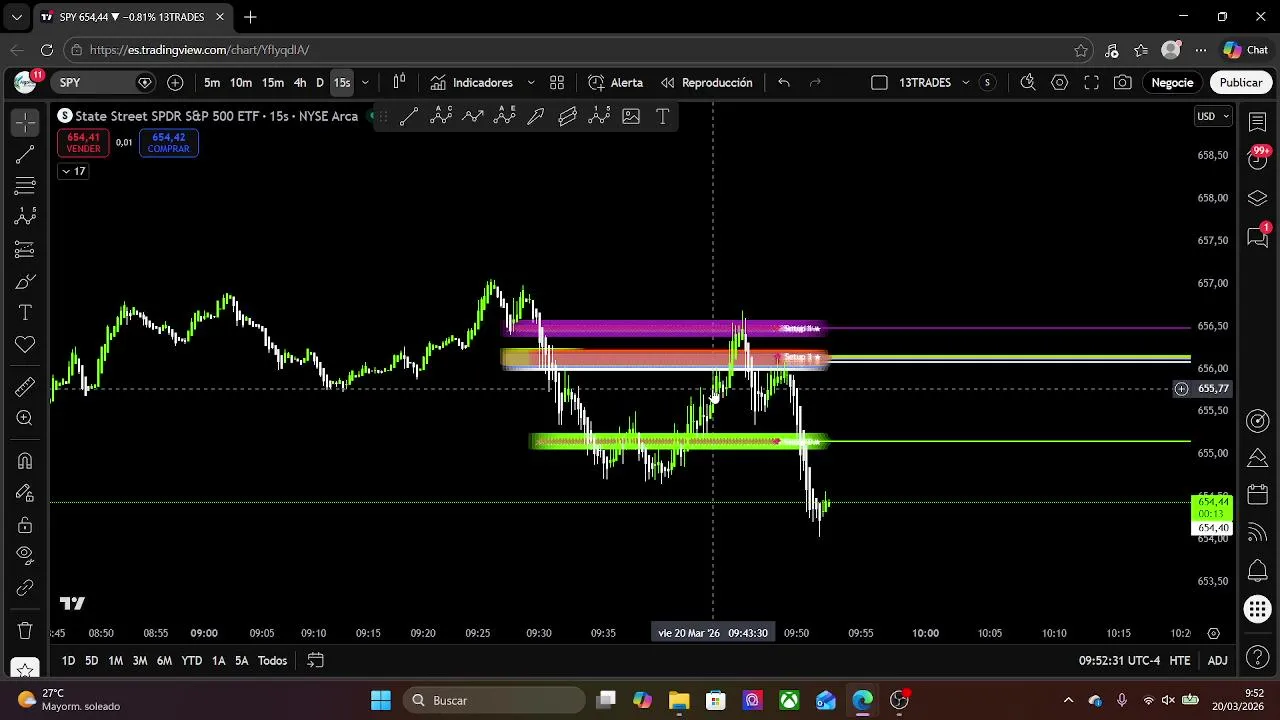Toggle the ADJ price adjustment
This screenshot has height=720, width=1280.
click(x=1217, y=661)
